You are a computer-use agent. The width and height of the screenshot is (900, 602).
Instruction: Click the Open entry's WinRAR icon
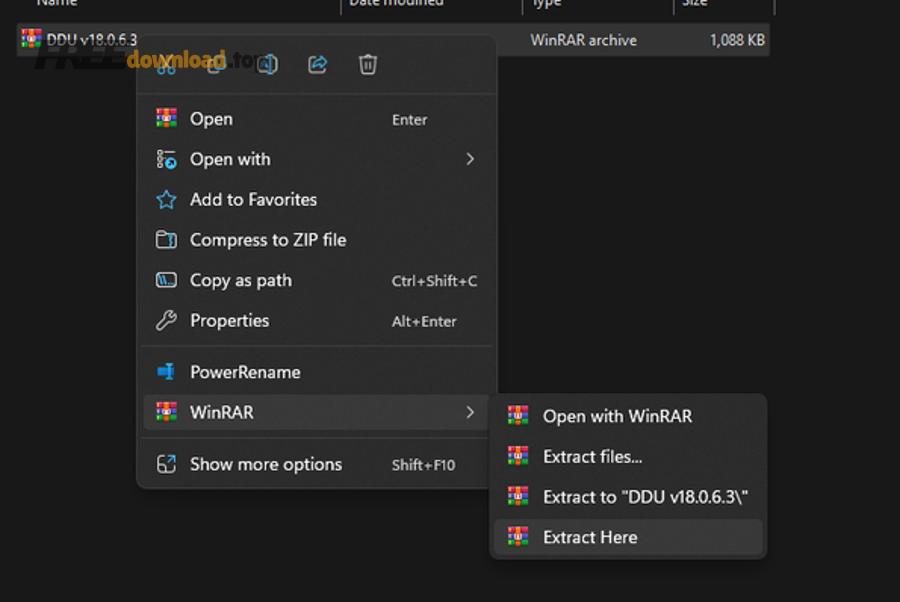click(x=166, y=118)
